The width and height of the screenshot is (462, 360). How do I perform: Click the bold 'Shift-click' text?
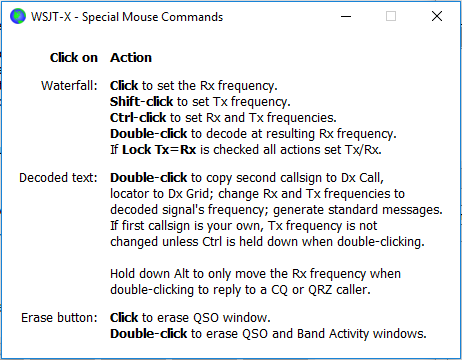[x=142, y=102]
